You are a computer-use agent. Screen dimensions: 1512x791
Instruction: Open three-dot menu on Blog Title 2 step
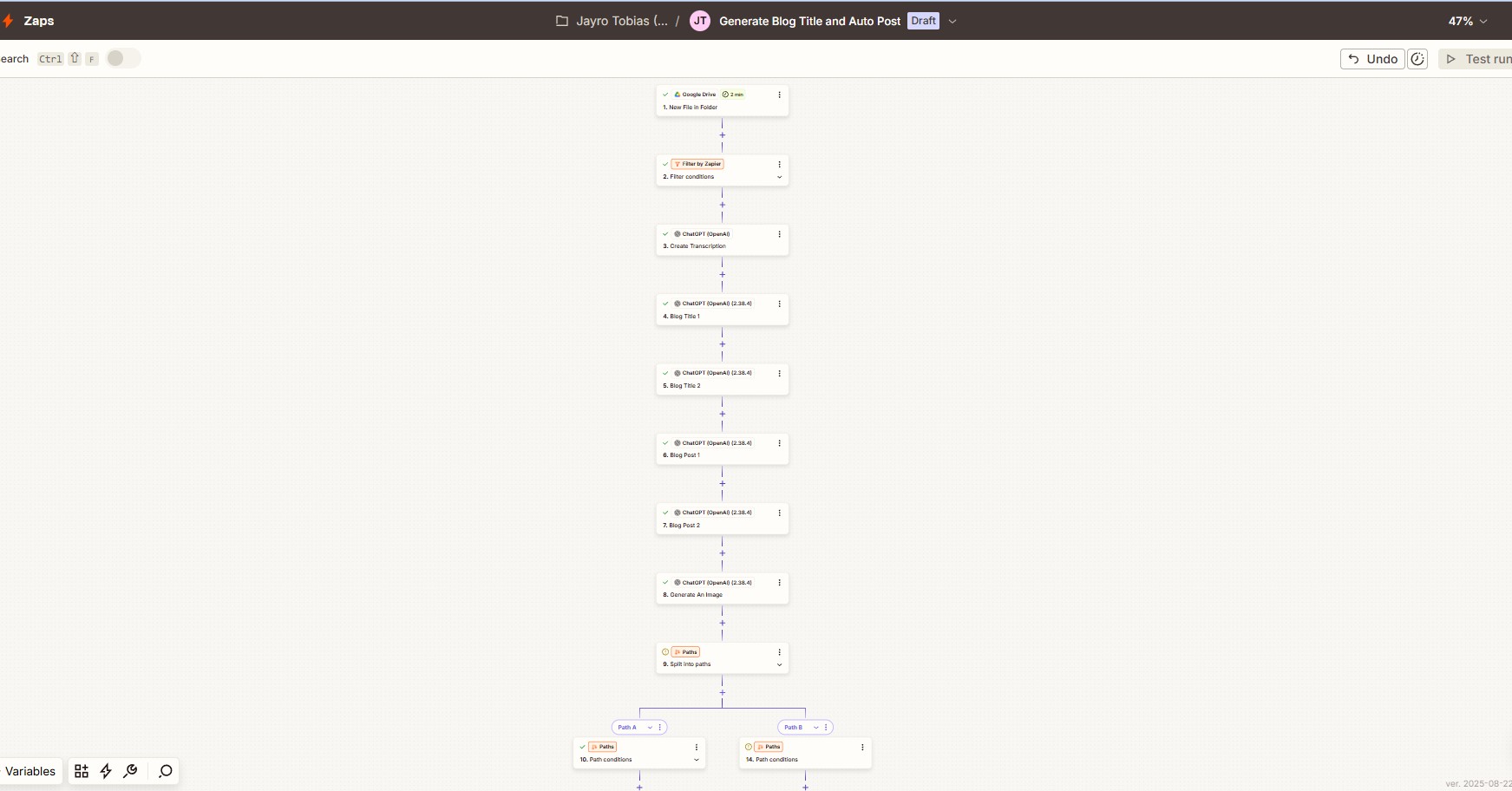tap(779, 373)
